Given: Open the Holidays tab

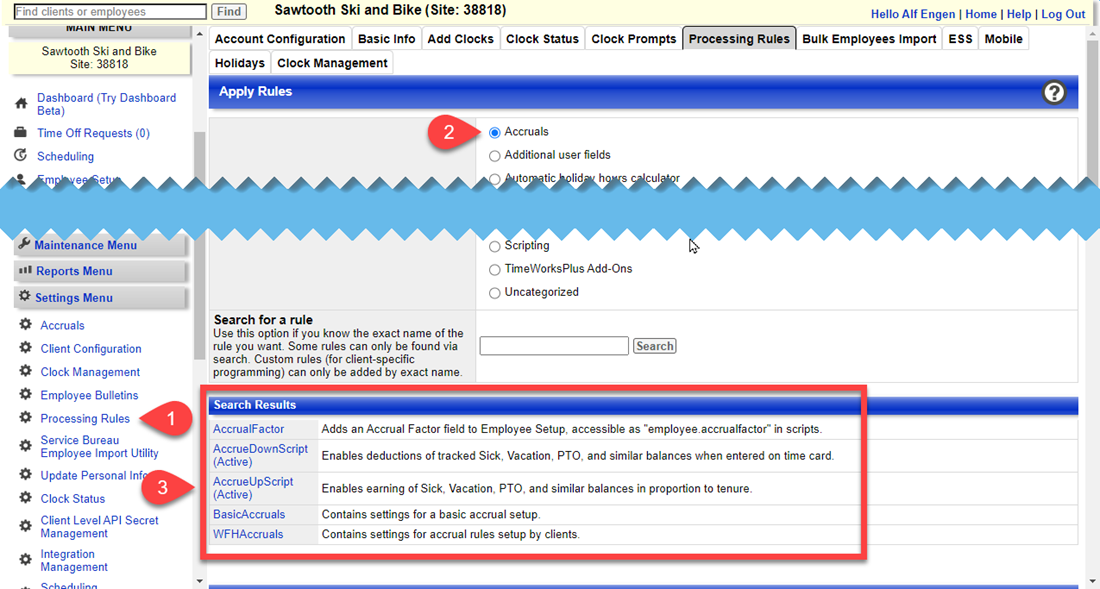Looking at the screenshot, I should [239, 62].
